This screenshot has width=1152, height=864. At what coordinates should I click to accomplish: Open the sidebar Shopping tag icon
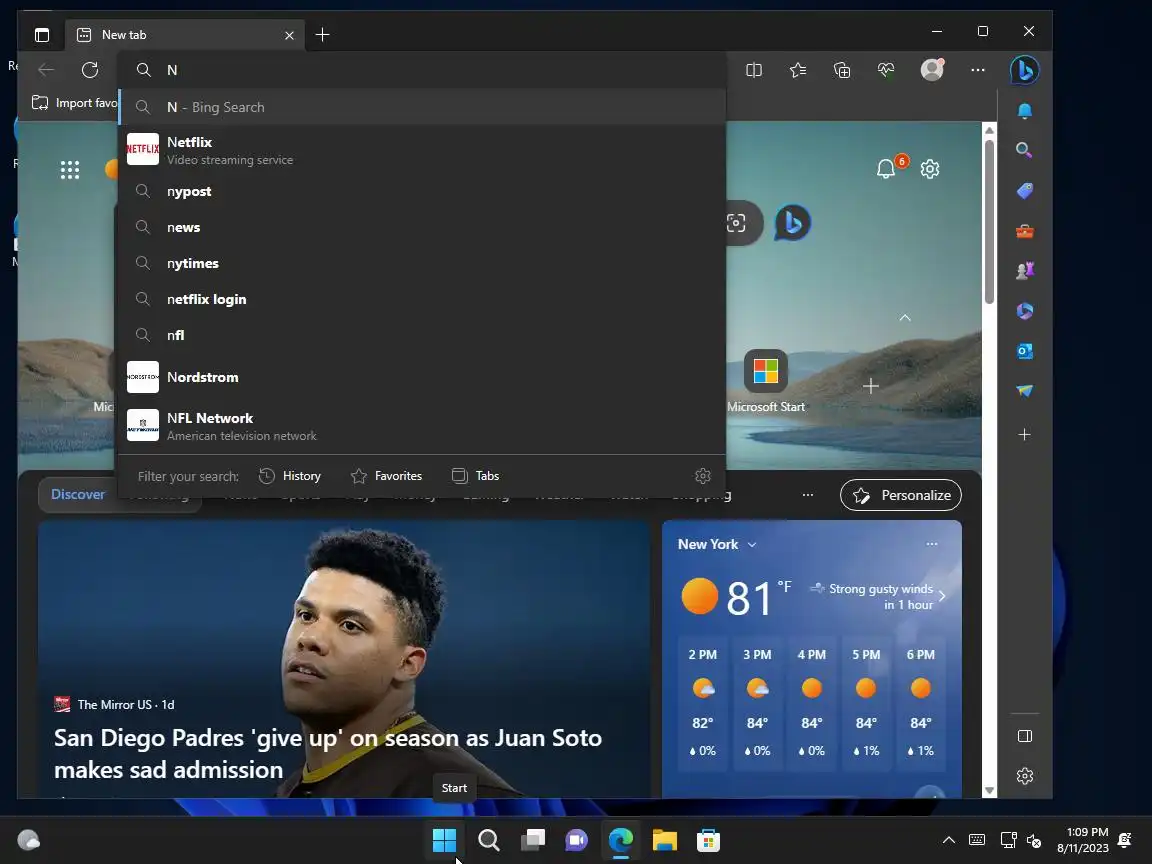(x=1024, y=191)
